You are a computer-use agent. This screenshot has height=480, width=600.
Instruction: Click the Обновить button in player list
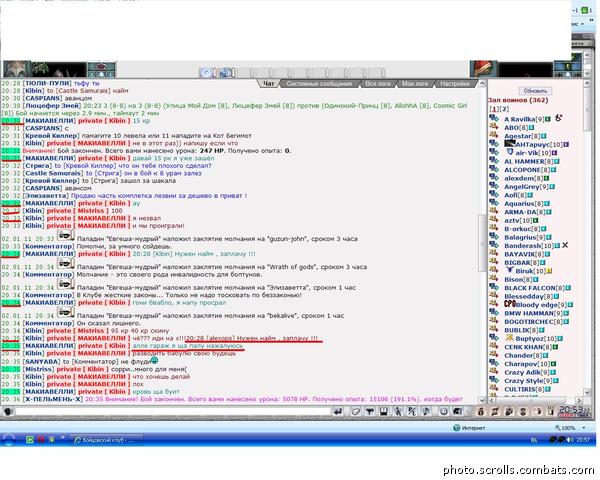[535, 91]
